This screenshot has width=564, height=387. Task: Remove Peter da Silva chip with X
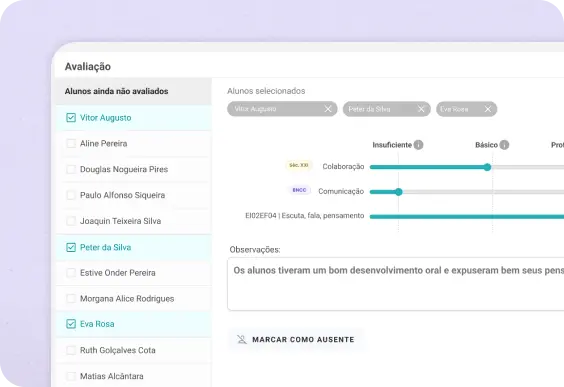pyautogui.click(x=421, y=109)
